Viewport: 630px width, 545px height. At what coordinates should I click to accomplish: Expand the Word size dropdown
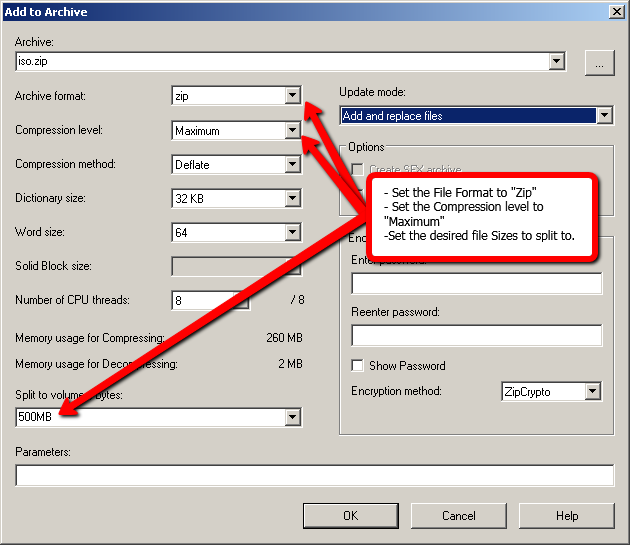point(292,232)
